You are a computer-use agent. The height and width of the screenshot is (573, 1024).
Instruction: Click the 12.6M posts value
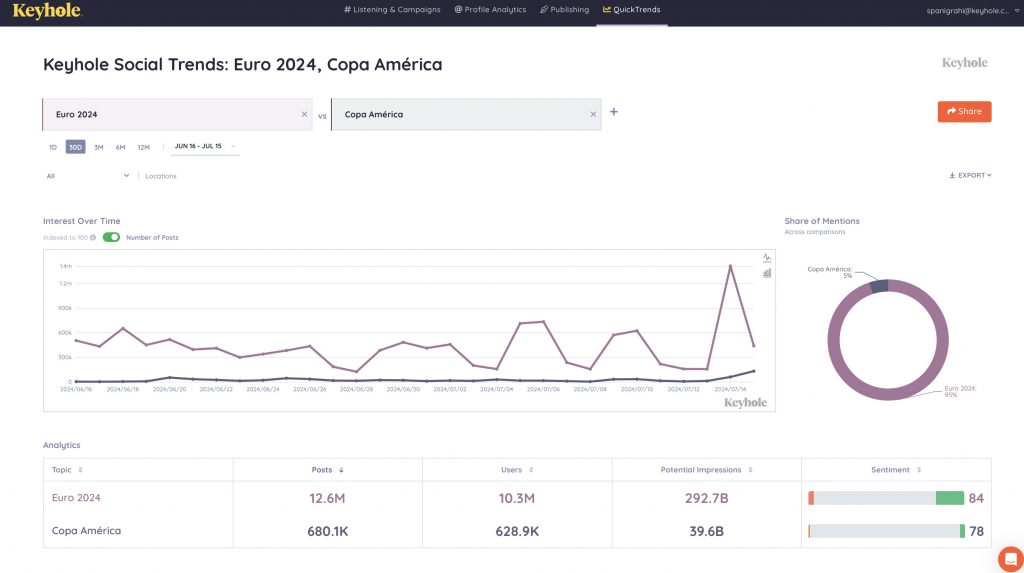tap(327, 499)
